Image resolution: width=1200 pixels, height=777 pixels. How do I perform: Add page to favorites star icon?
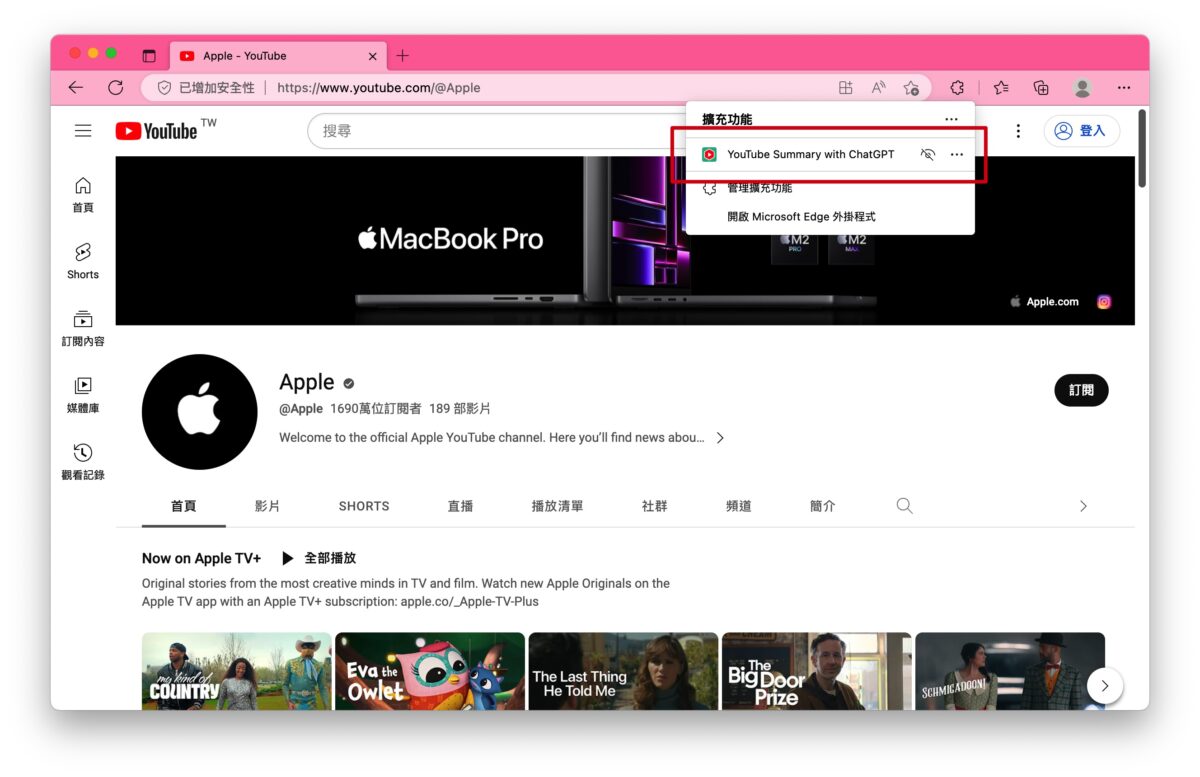coord(911,88)
